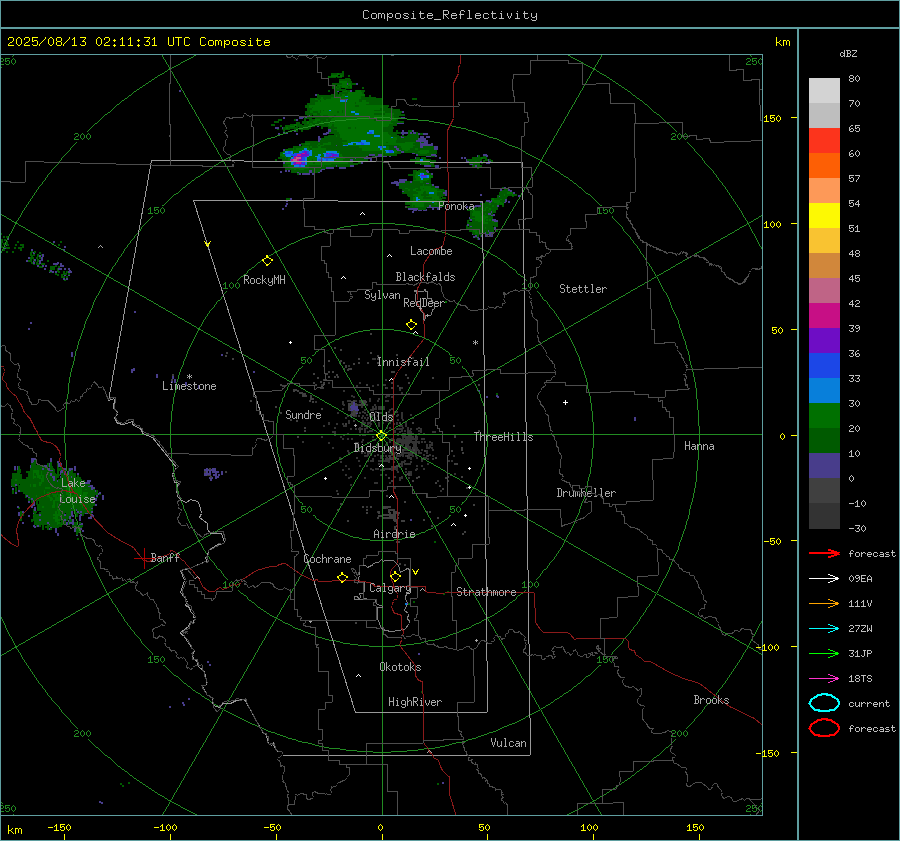
Task: Click the white 09EA arrow in the legend
Action: 824,578
